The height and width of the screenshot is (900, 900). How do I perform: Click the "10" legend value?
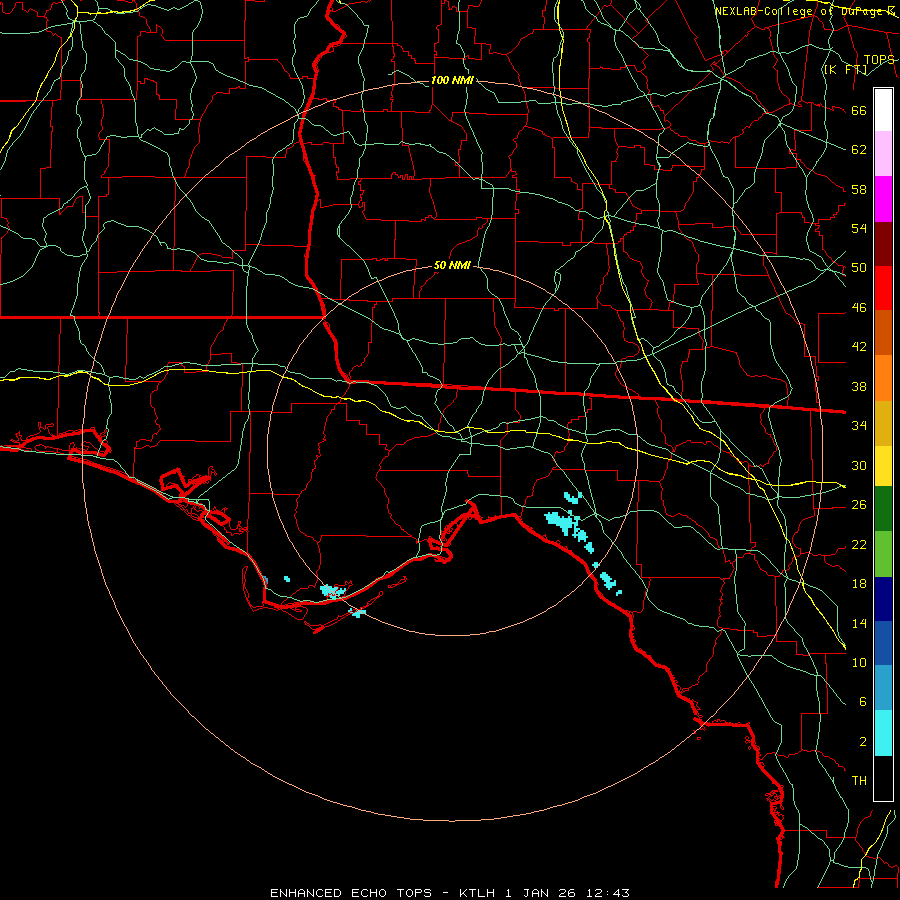pos(859,662)
